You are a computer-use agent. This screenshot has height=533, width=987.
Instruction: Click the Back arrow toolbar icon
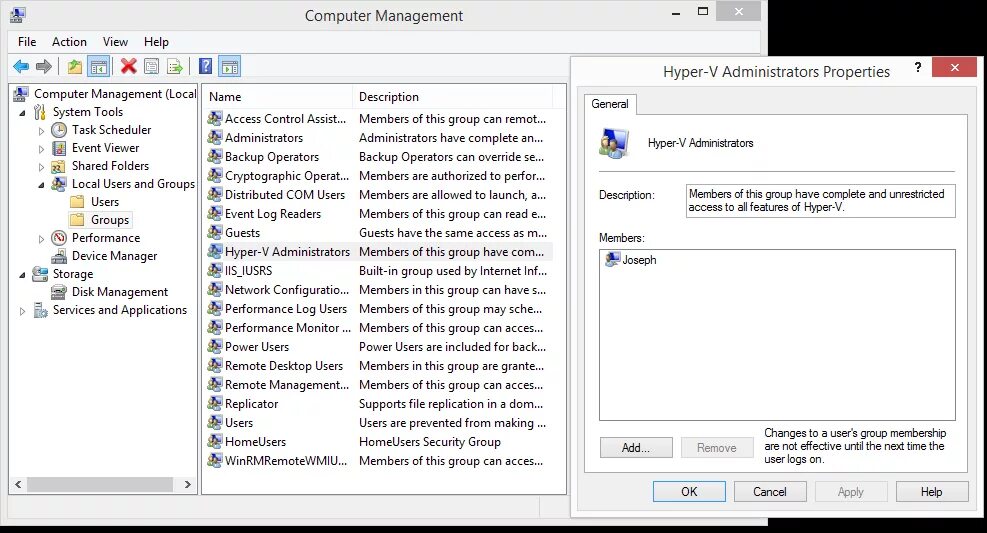[x=21, y=66]
